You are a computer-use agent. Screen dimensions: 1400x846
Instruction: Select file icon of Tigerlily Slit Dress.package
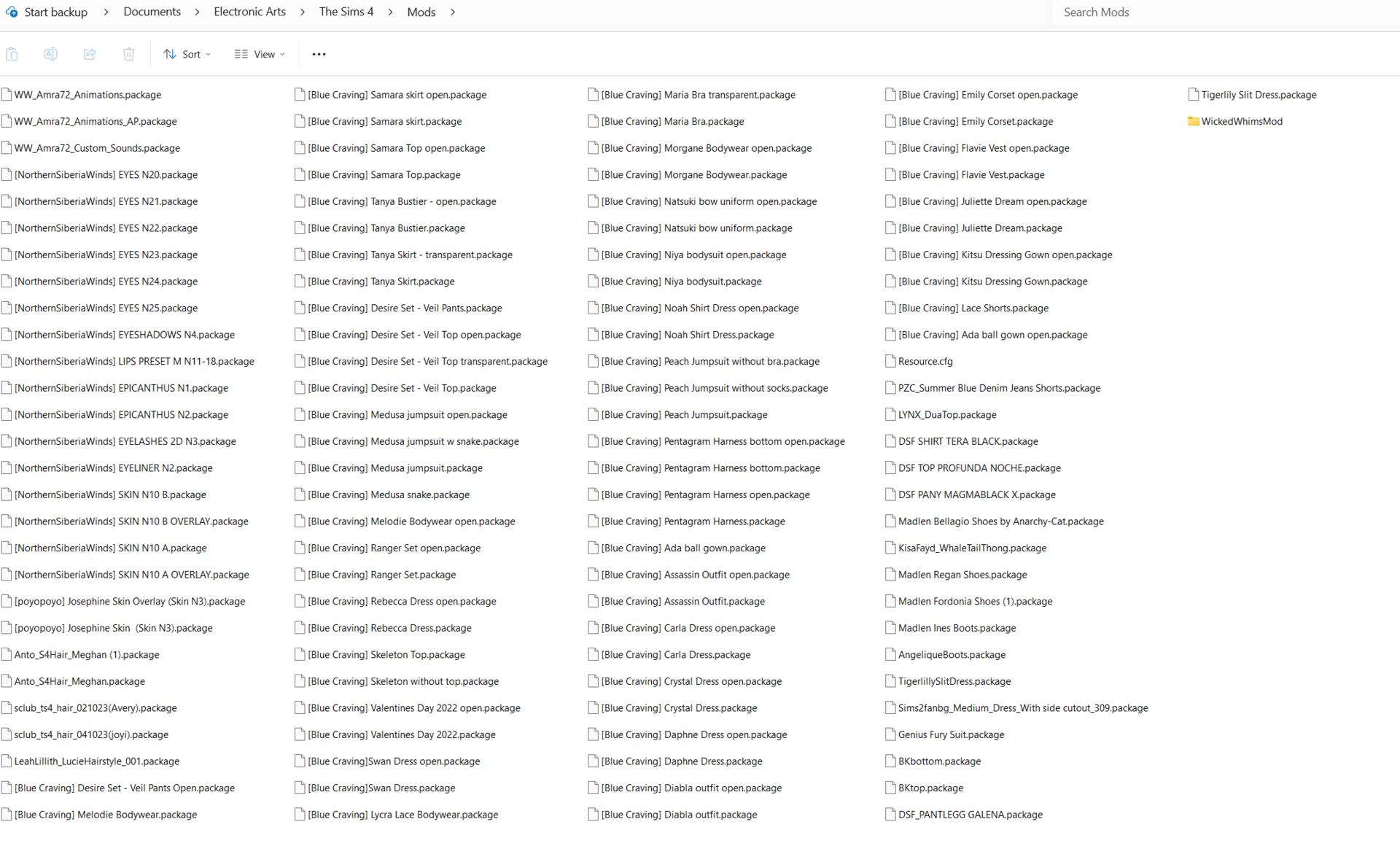[1193, 94]
